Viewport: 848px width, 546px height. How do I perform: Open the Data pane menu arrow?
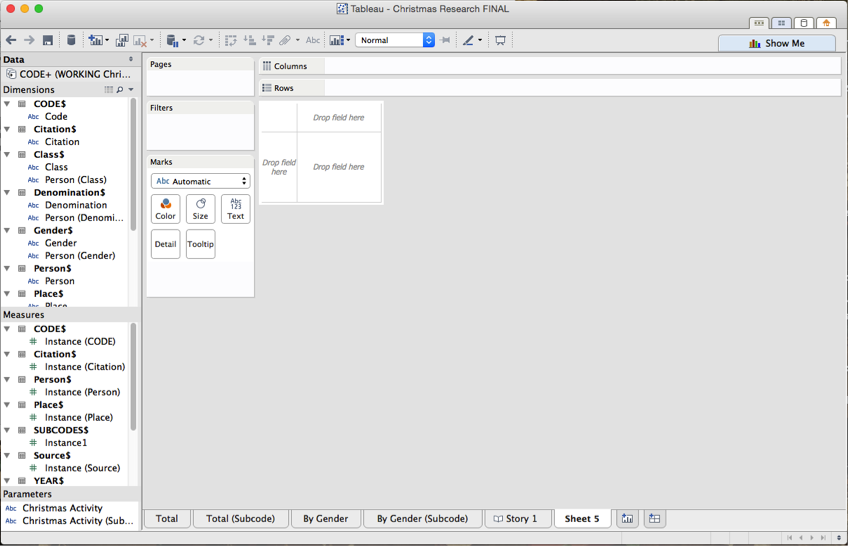coord(130,59)
